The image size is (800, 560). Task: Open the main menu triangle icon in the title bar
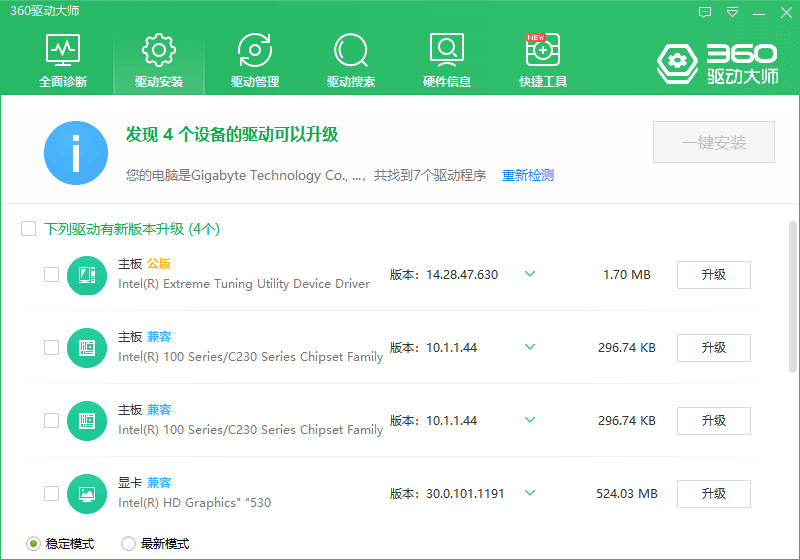[733, 12]
